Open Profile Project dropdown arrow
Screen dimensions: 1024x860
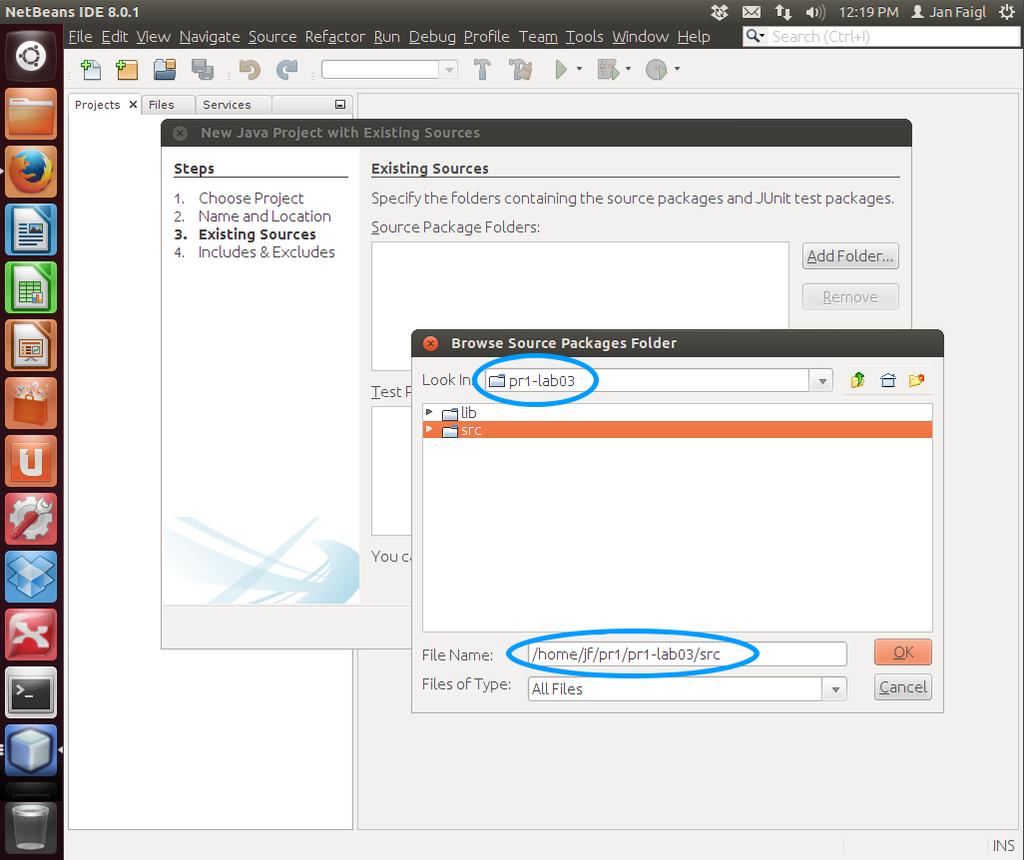(677, 69)
